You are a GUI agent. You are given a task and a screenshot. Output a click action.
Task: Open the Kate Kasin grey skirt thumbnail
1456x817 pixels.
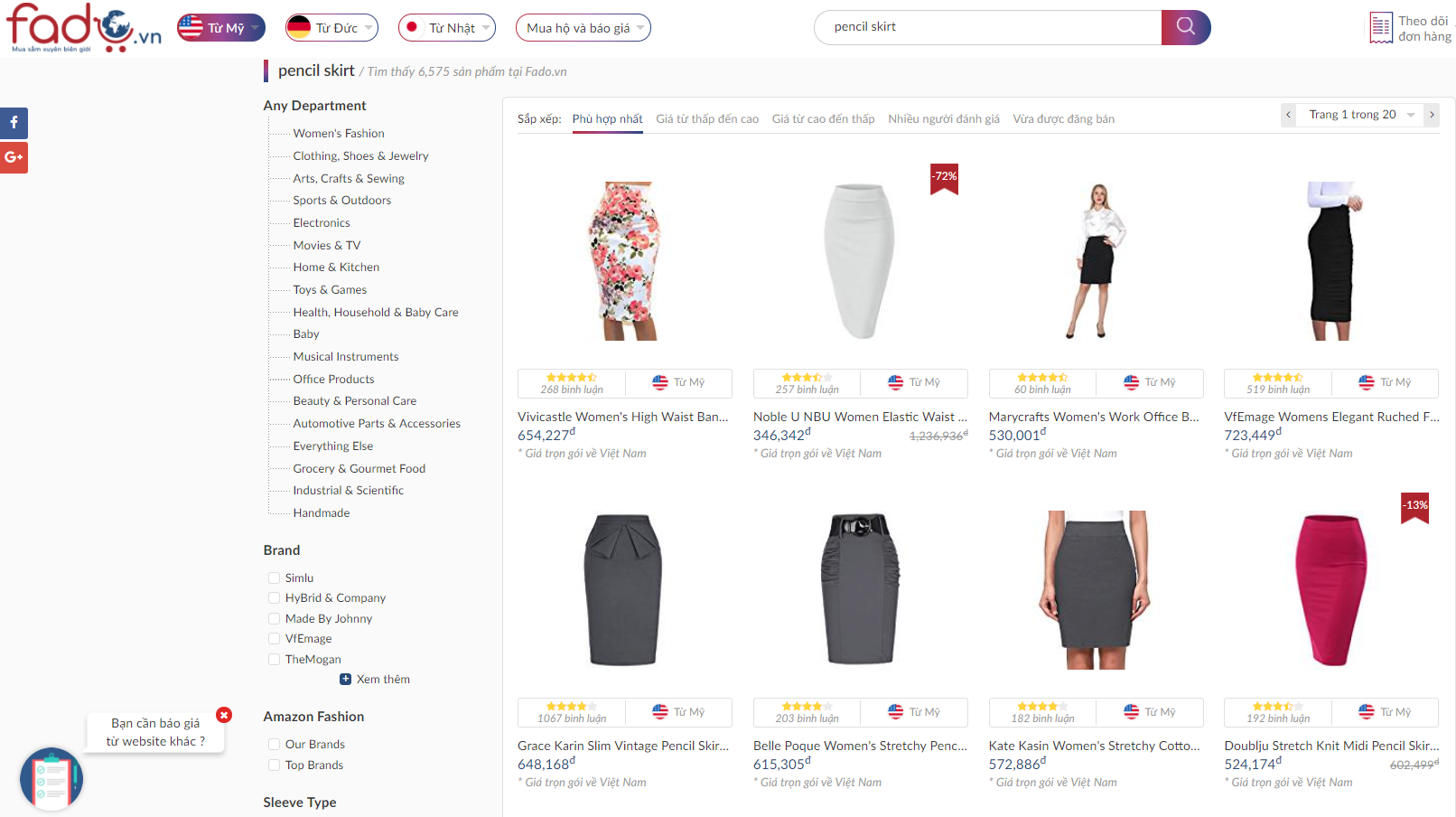pyautogui.click(x=1096, y=589)
